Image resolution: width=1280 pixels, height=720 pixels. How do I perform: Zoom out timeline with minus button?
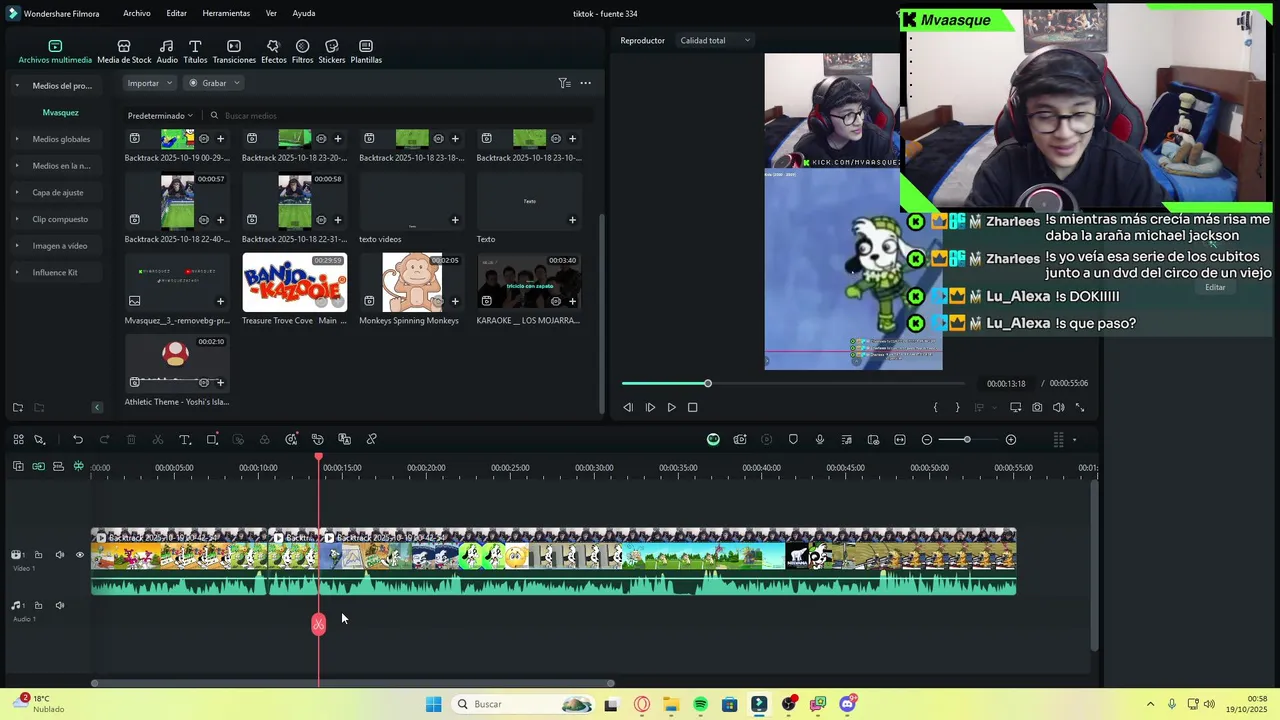click(927, 440)
